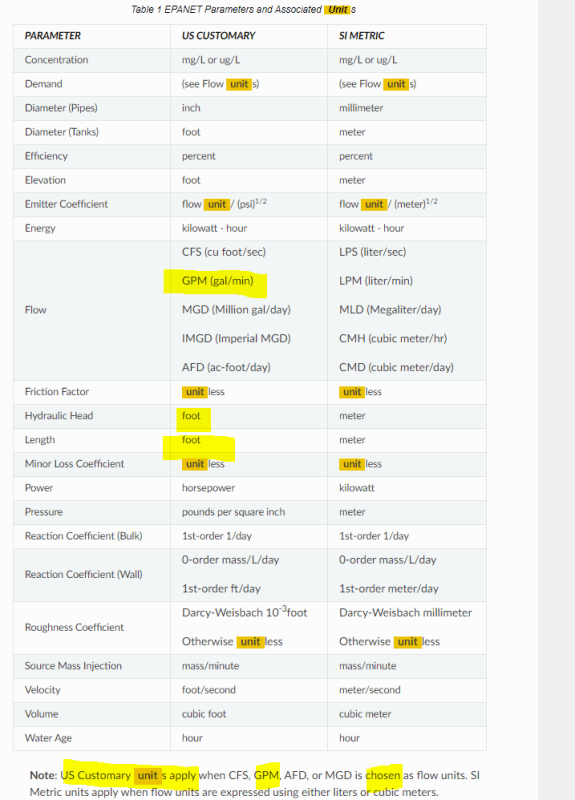Click the Concentration parameter cell
Image resolution: width=575 pixels, height=800 pixels.
[56, 60]
